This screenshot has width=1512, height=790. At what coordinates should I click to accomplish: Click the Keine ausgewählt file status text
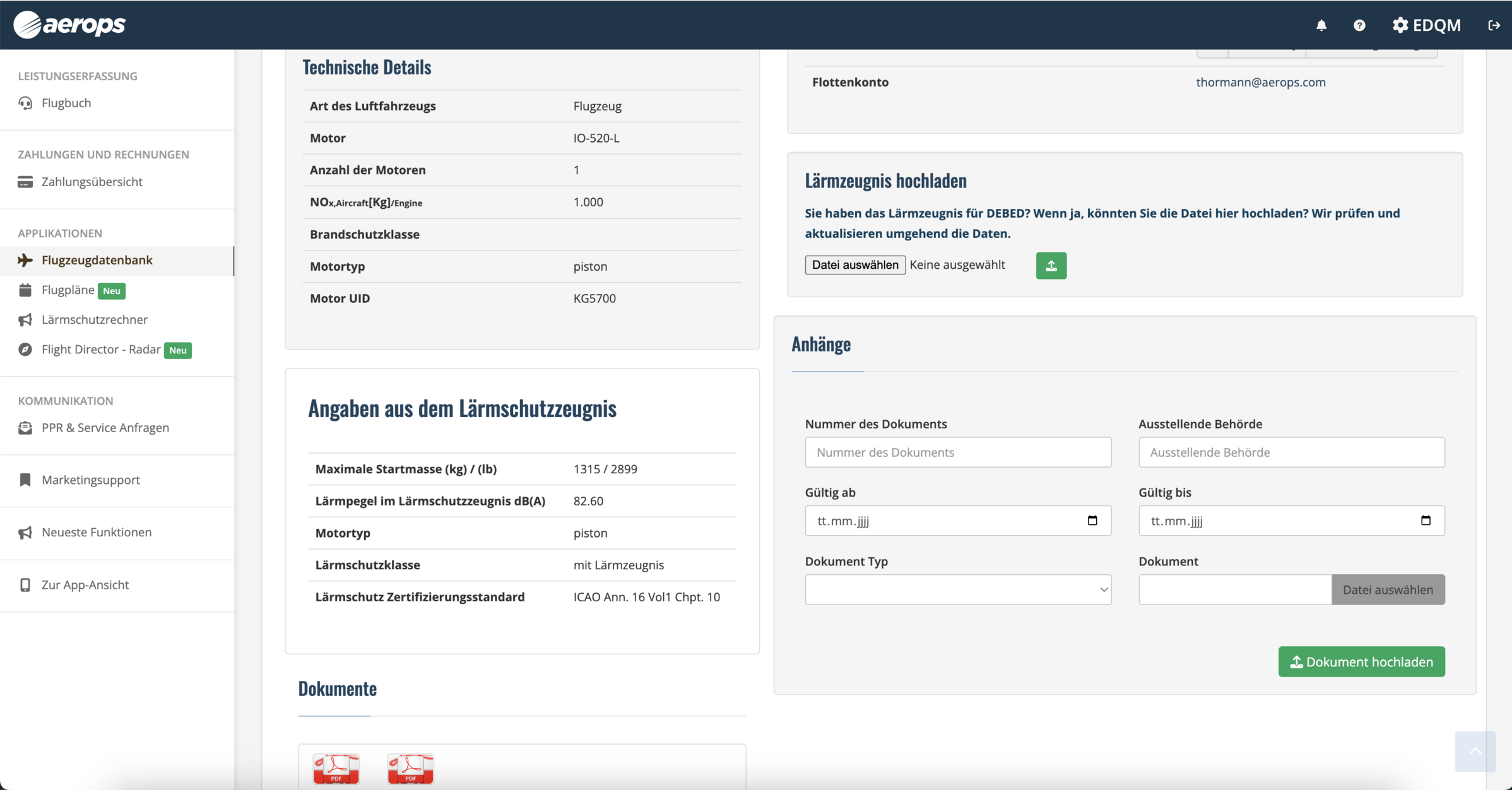pyautogui.click(x=957, y=265)
